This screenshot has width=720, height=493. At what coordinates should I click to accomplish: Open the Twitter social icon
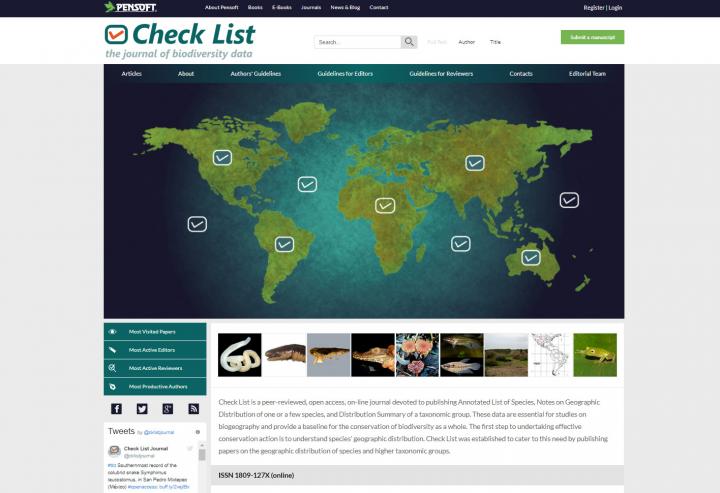tap(142, 408)
